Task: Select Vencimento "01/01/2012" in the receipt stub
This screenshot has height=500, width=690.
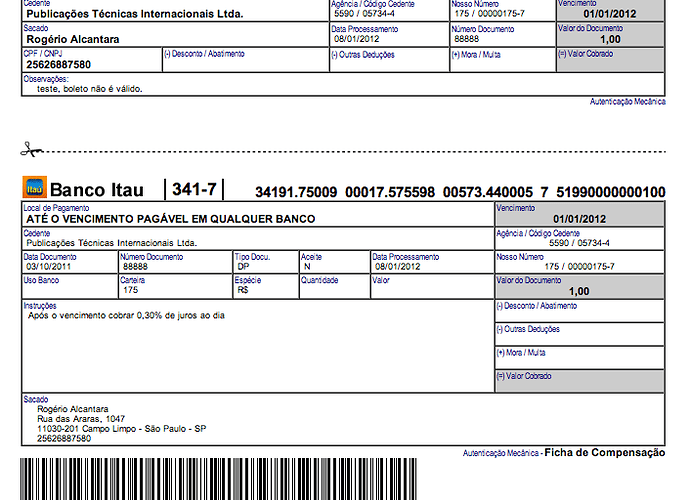Action: pos(610,14)
